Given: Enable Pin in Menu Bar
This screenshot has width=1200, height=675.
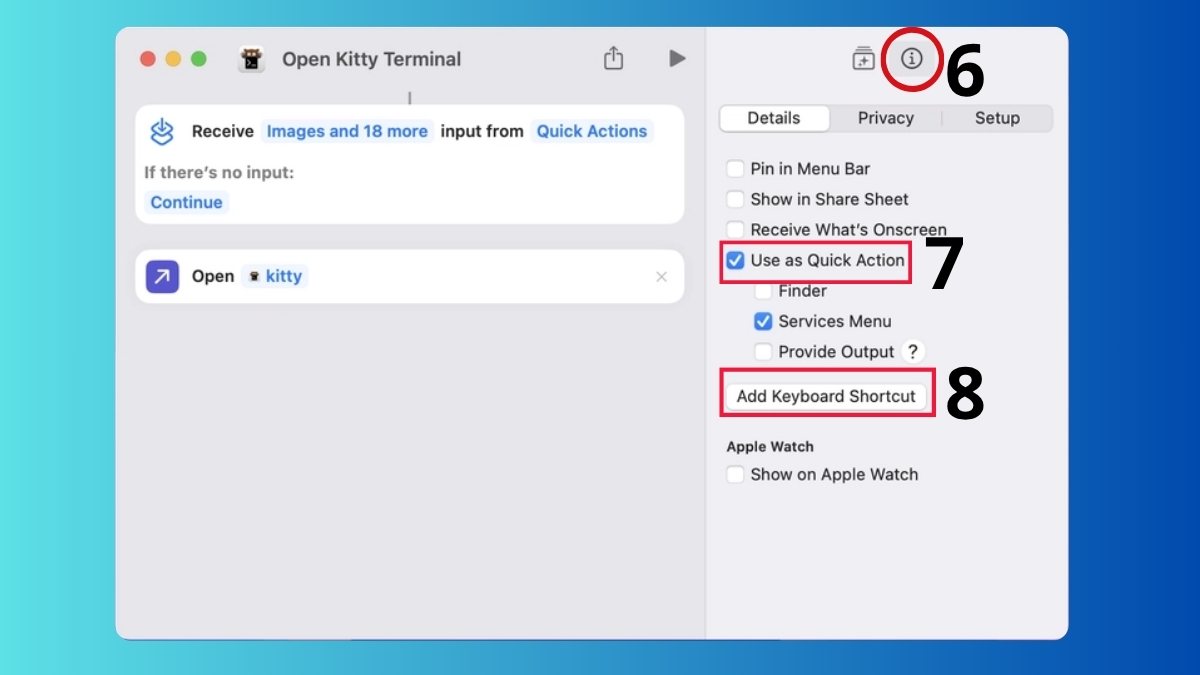Looking at the screenshot, I should point(735,169).
